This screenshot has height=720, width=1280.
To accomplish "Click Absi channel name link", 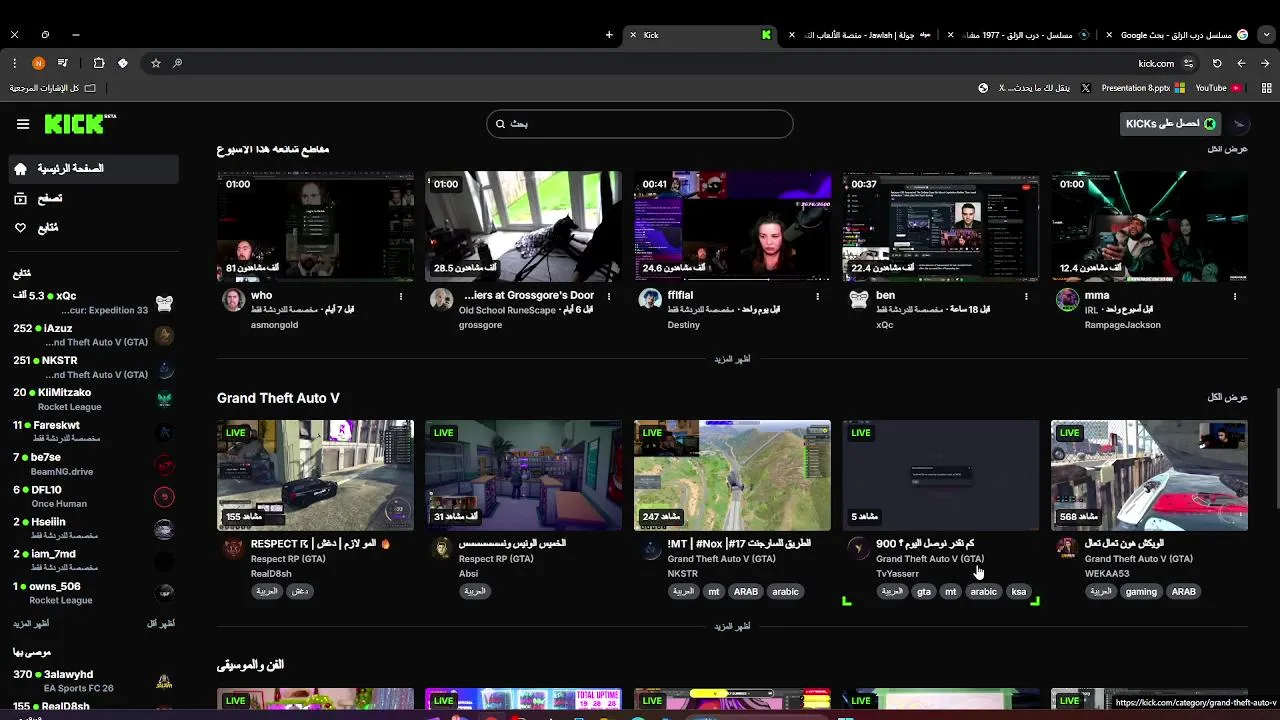I will coord(468,574).
